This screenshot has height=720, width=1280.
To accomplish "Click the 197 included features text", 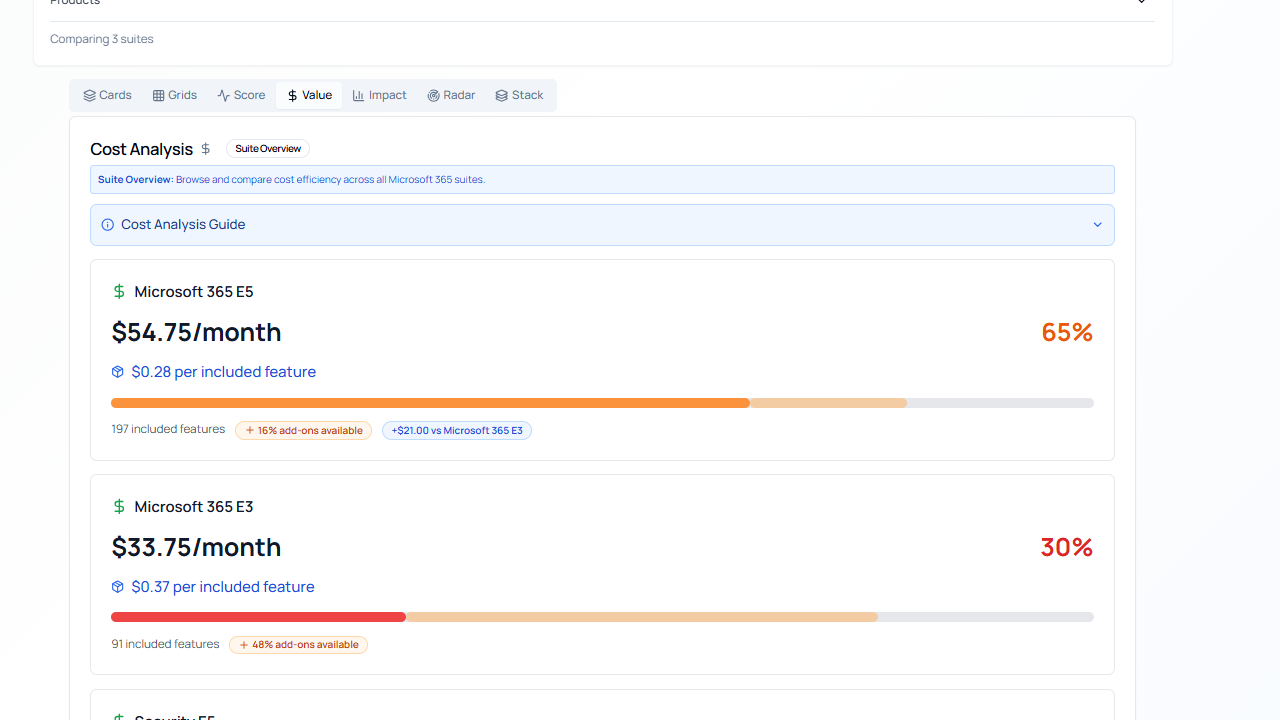I will (168, 429).
